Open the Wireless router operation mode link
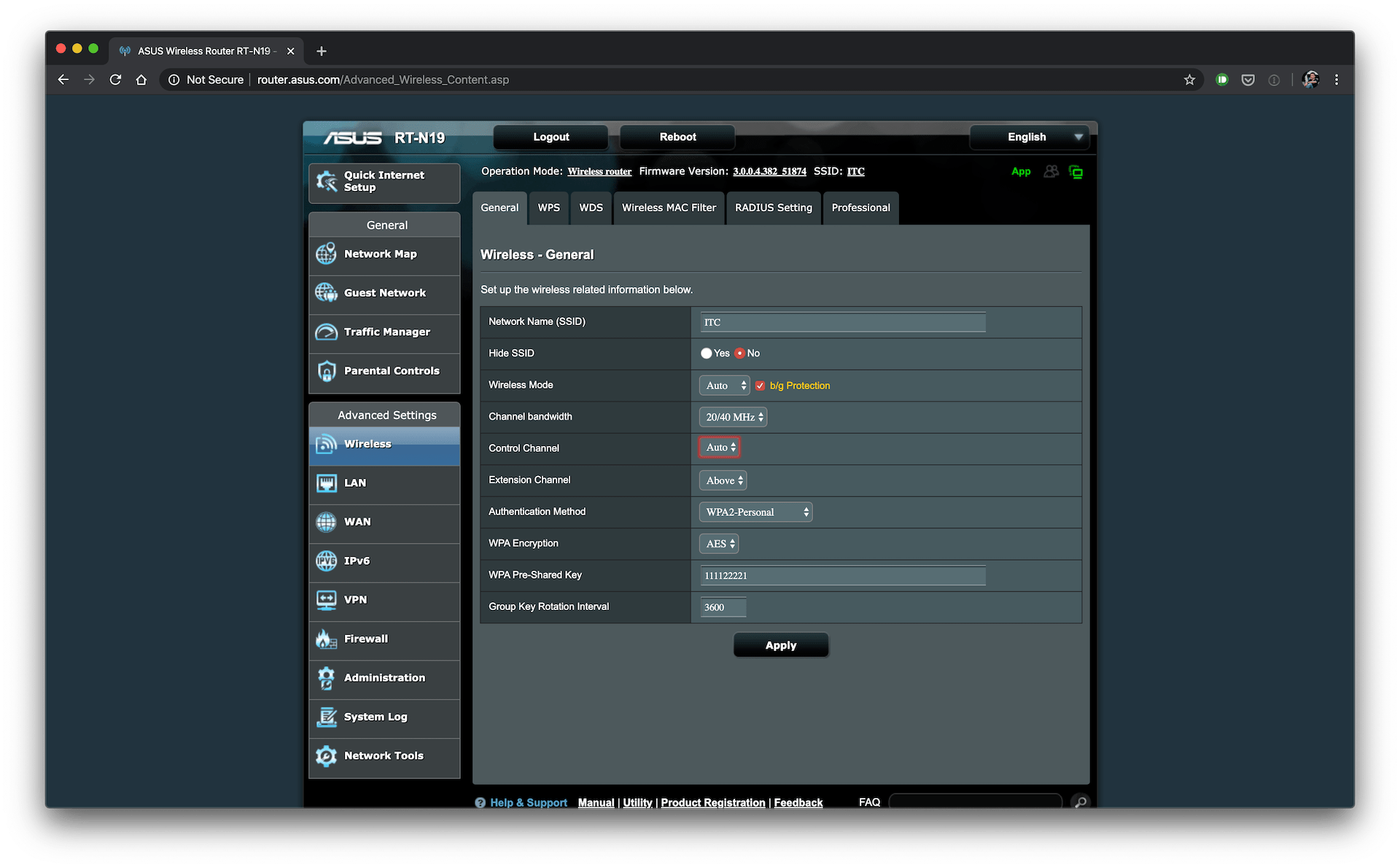 [599, 172]
